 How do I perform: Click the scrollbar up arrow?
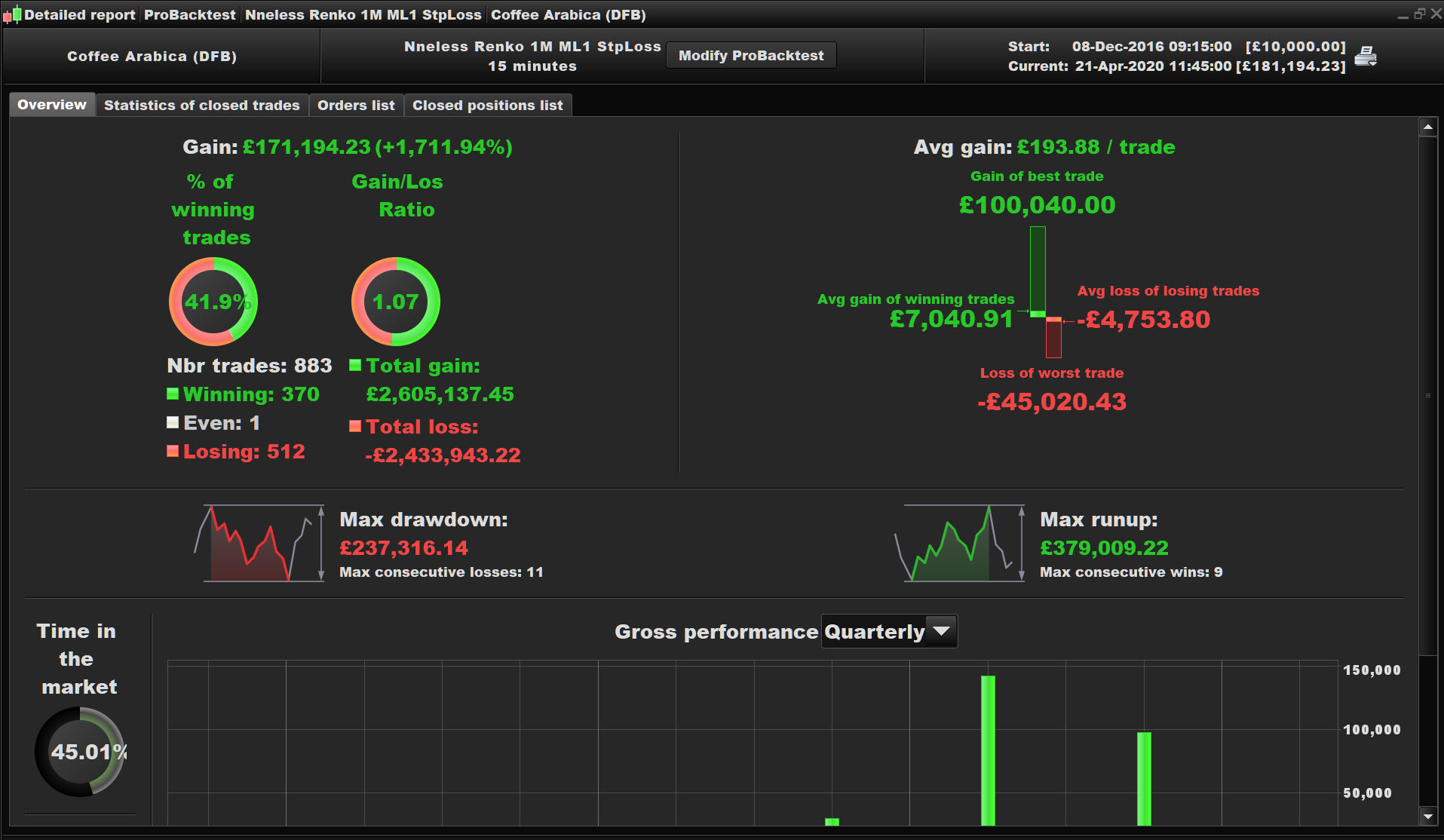coord(1428,127)
